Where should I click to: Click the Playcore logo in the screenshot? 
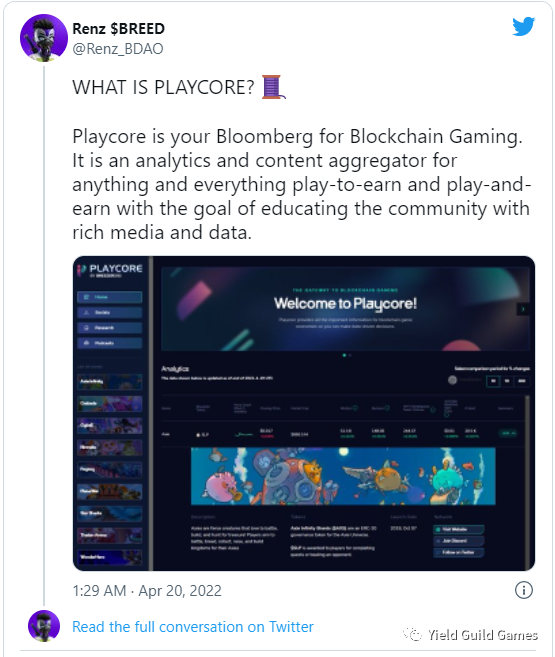click(x=110, y=270)
